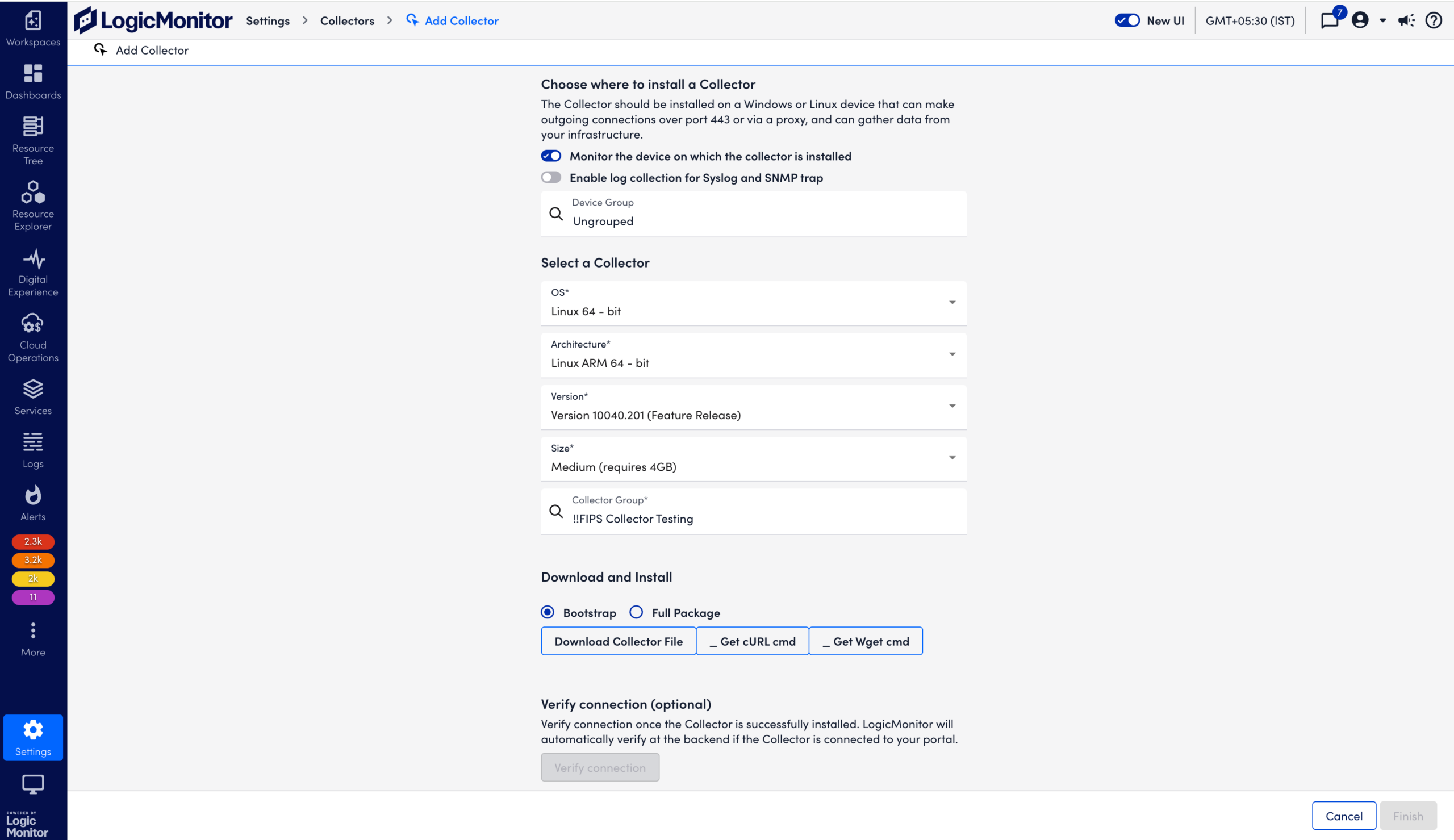Open Settings gear in sidebar
Image resolution: width=1454 pixels, height=840 pixels.
tap(33, 737)
